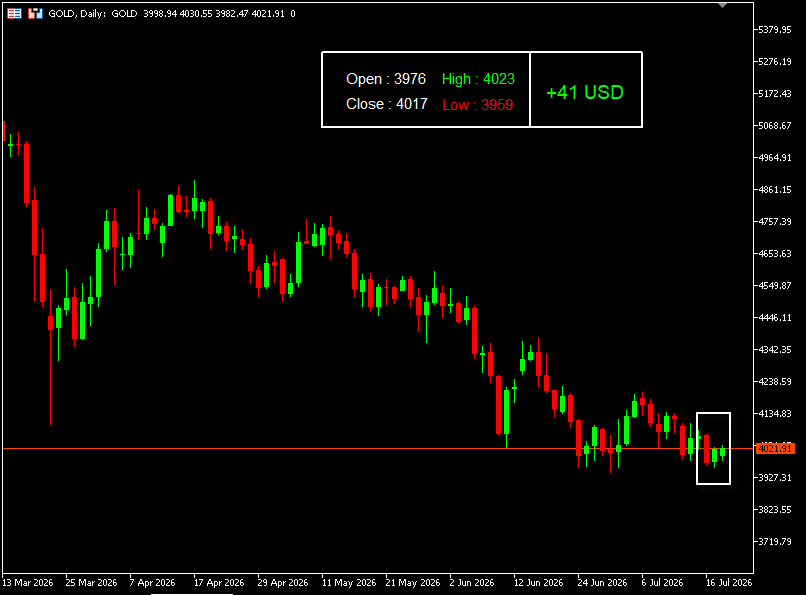Click the "12 Jun 2026" date on time axis
Viewport: 806px width, 595px height.
(539, 583)
